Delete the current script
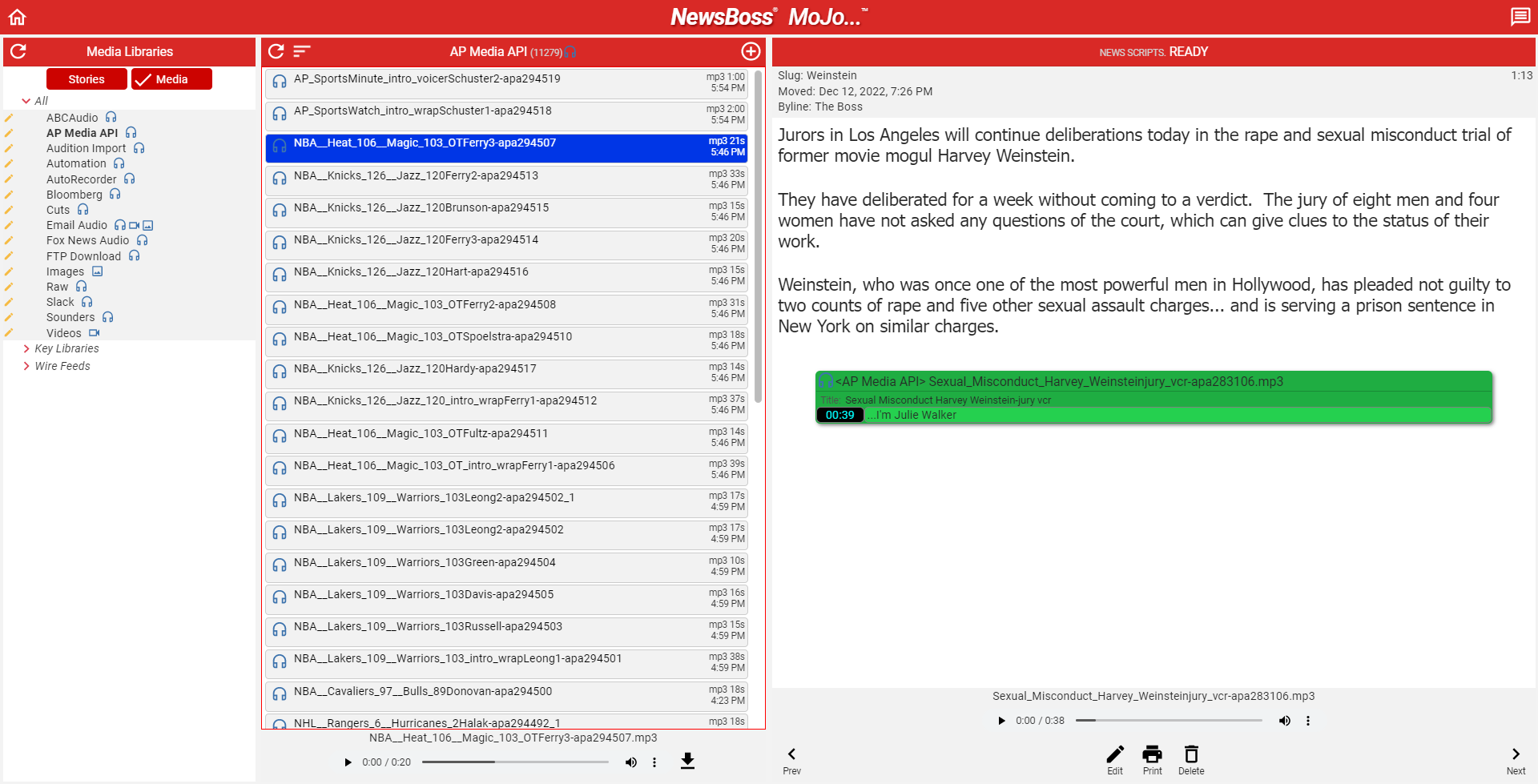The height and width of the screenshot is (784, 1538). [x=1191, y=760]
